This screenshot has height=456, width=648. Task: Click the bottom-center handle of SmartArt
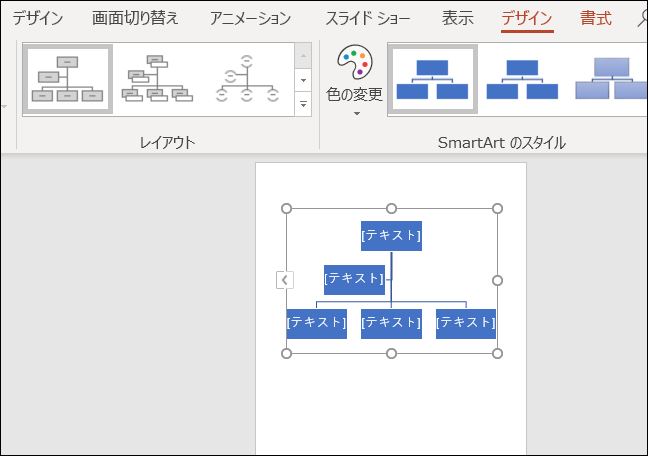[x=391, y=353]
